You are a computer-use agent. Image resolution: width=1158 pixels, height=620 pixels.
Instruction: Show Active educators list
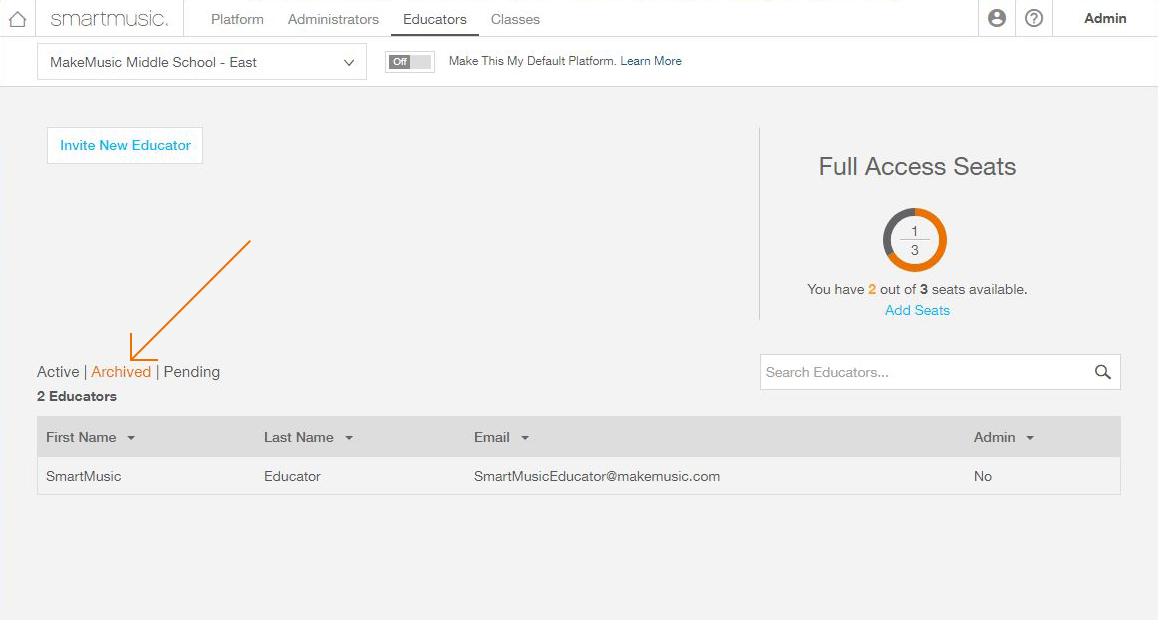[58, 372]
